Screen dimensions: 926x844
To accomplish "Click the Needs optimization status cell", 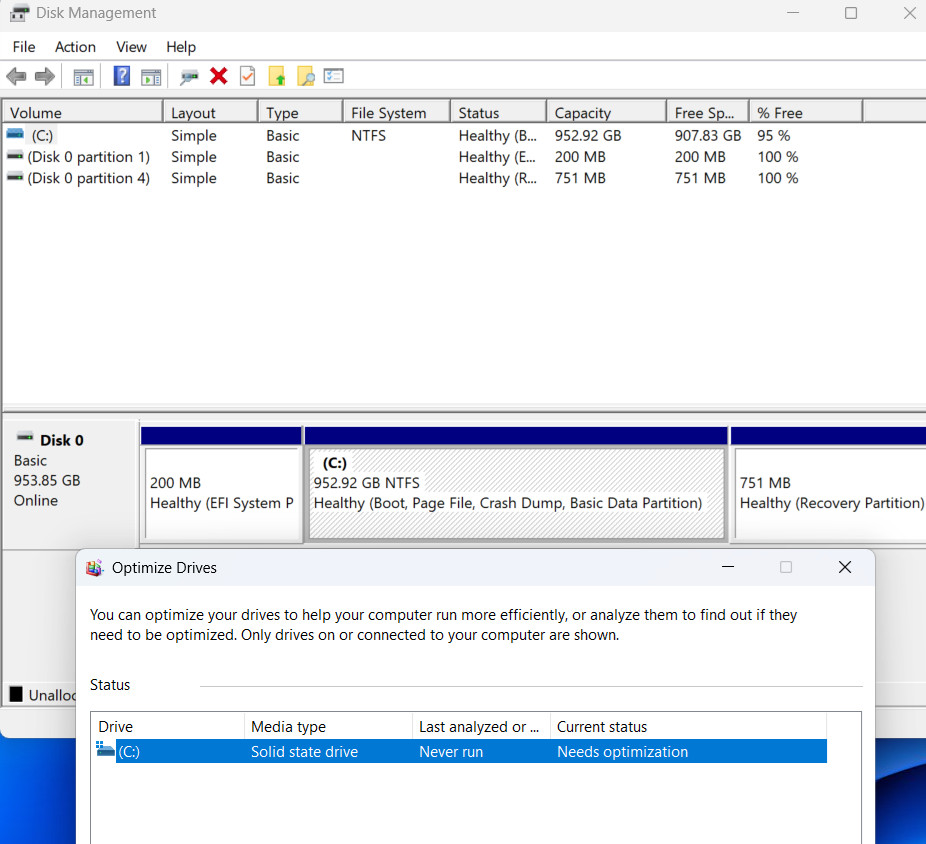I will (x=622, y=751).
